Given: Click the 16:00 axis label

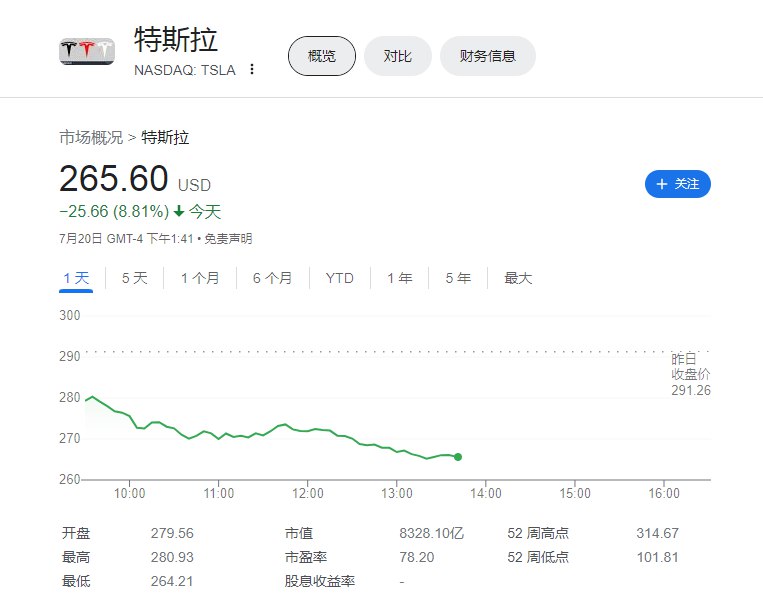Looking at the screenshot, I should pyautogui.click(x=664, y=493).
